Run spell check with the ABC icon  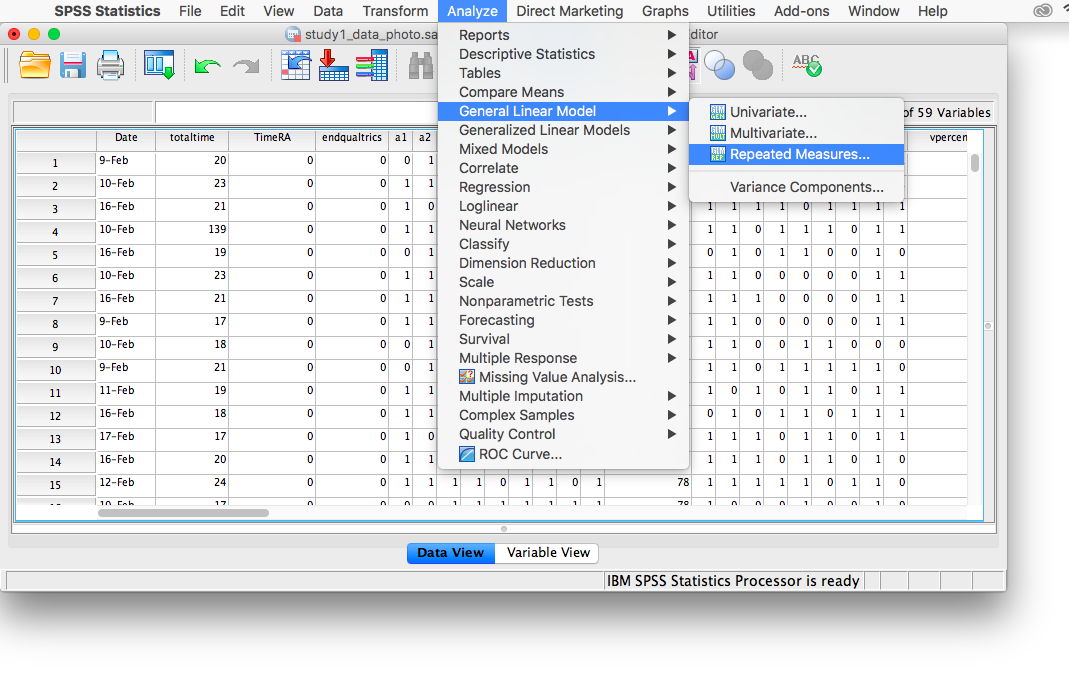[x=807, y=65]
